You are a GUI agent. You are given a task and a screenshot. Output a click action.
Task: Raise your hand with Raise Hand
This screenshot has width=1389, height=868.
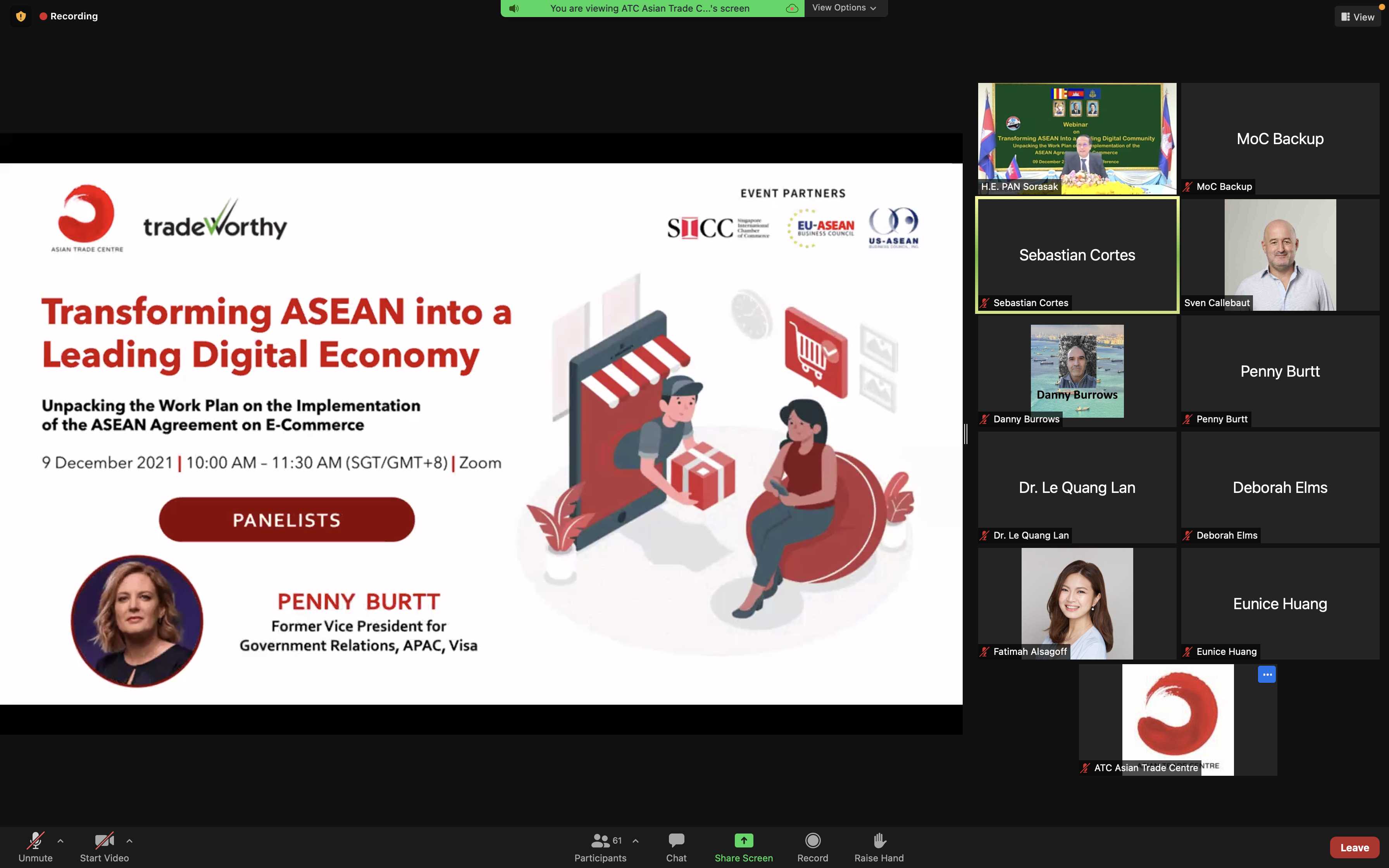tap(879, 847)
